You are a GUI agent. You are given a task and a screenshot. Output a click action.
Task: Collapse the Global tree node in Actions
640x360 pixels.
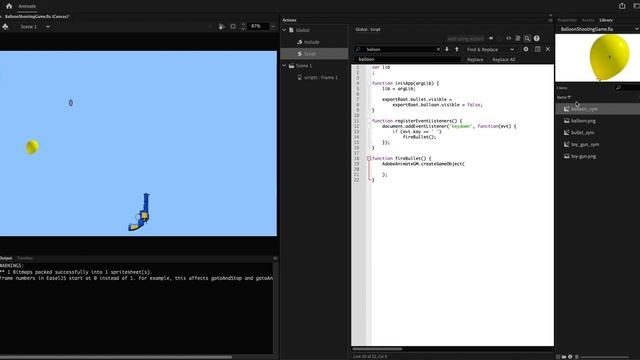pos(284,30)
